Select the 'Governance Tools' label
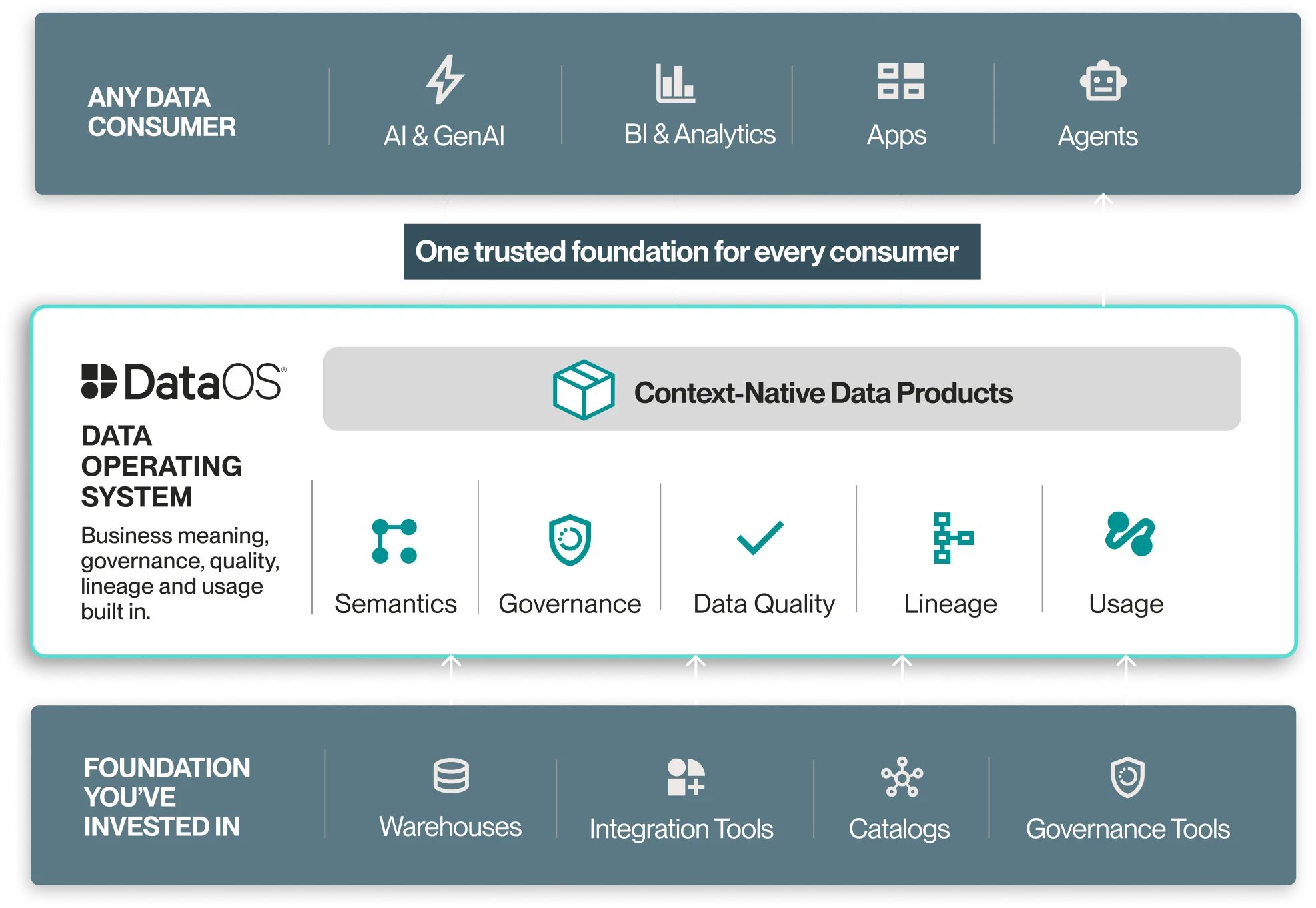The image size is (1316, 908). coord(1127,829)
